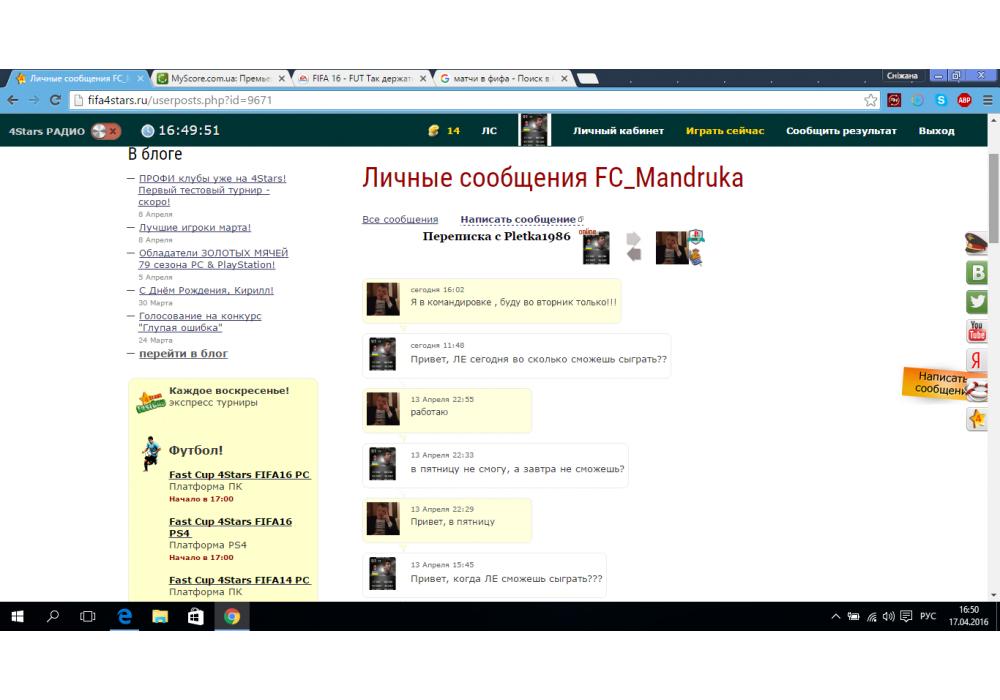Open the Twitter sidebar icon
The height and width of the screenshot is (700, 1000).
(x=977, y=302)
